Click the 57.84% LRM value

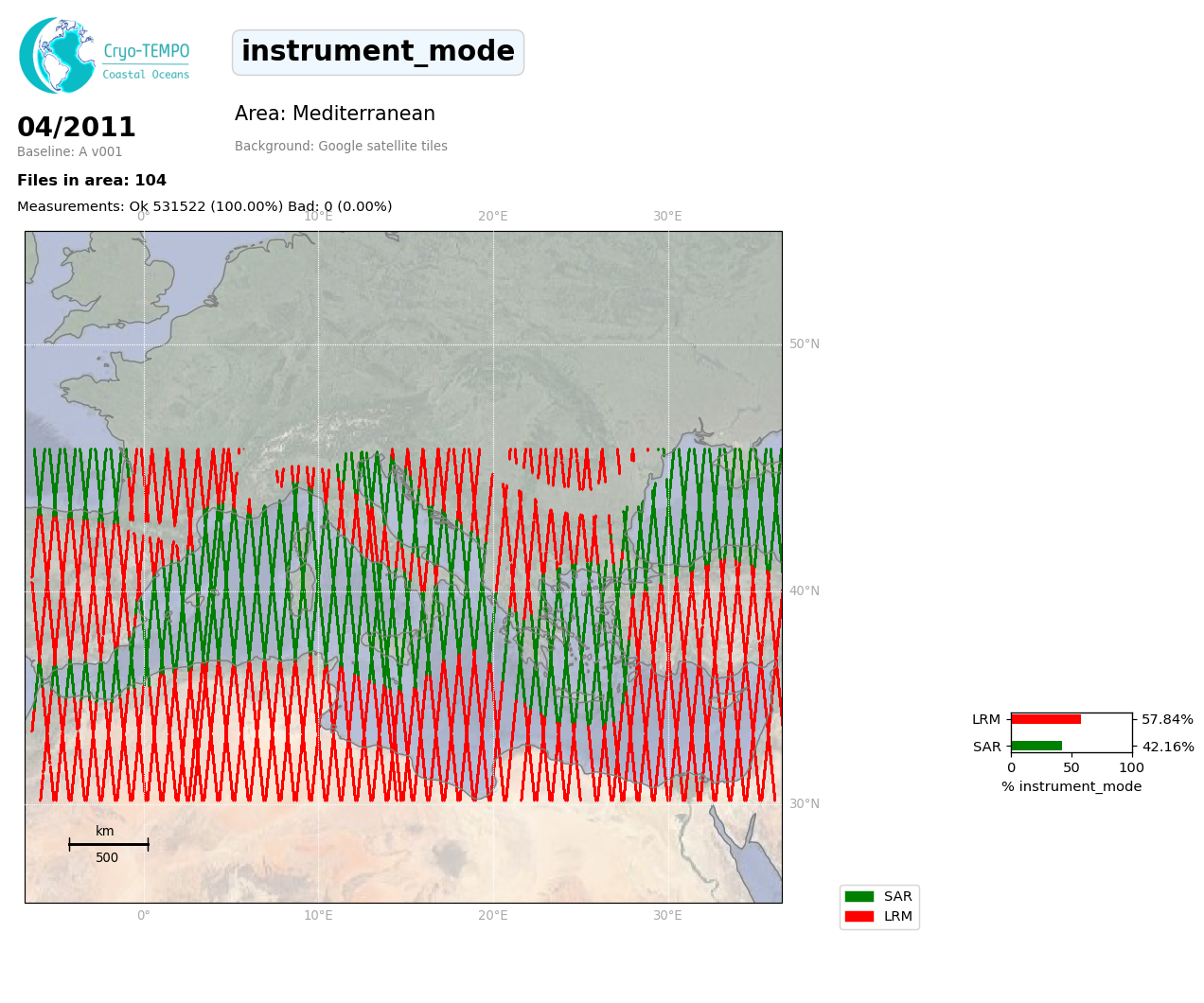click(x=1168, y=720)
